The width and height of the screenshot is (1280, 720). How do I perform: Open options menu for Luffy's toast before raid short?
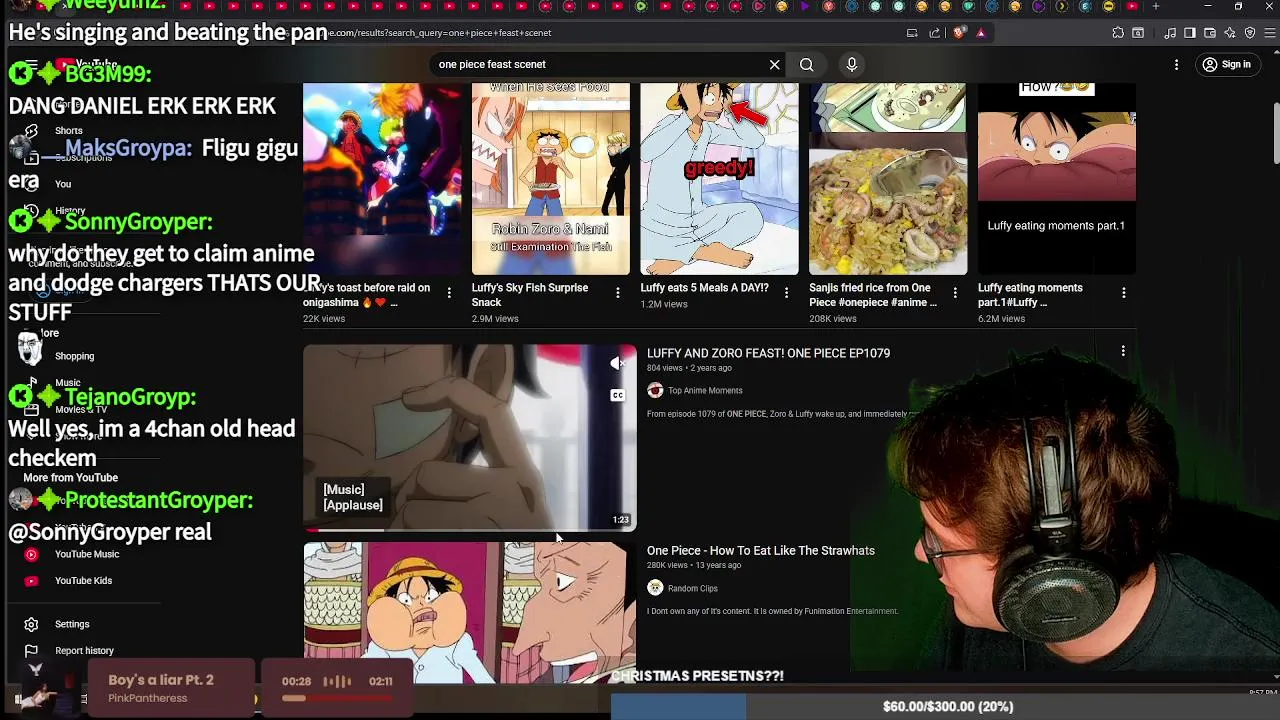click(449, 293)
